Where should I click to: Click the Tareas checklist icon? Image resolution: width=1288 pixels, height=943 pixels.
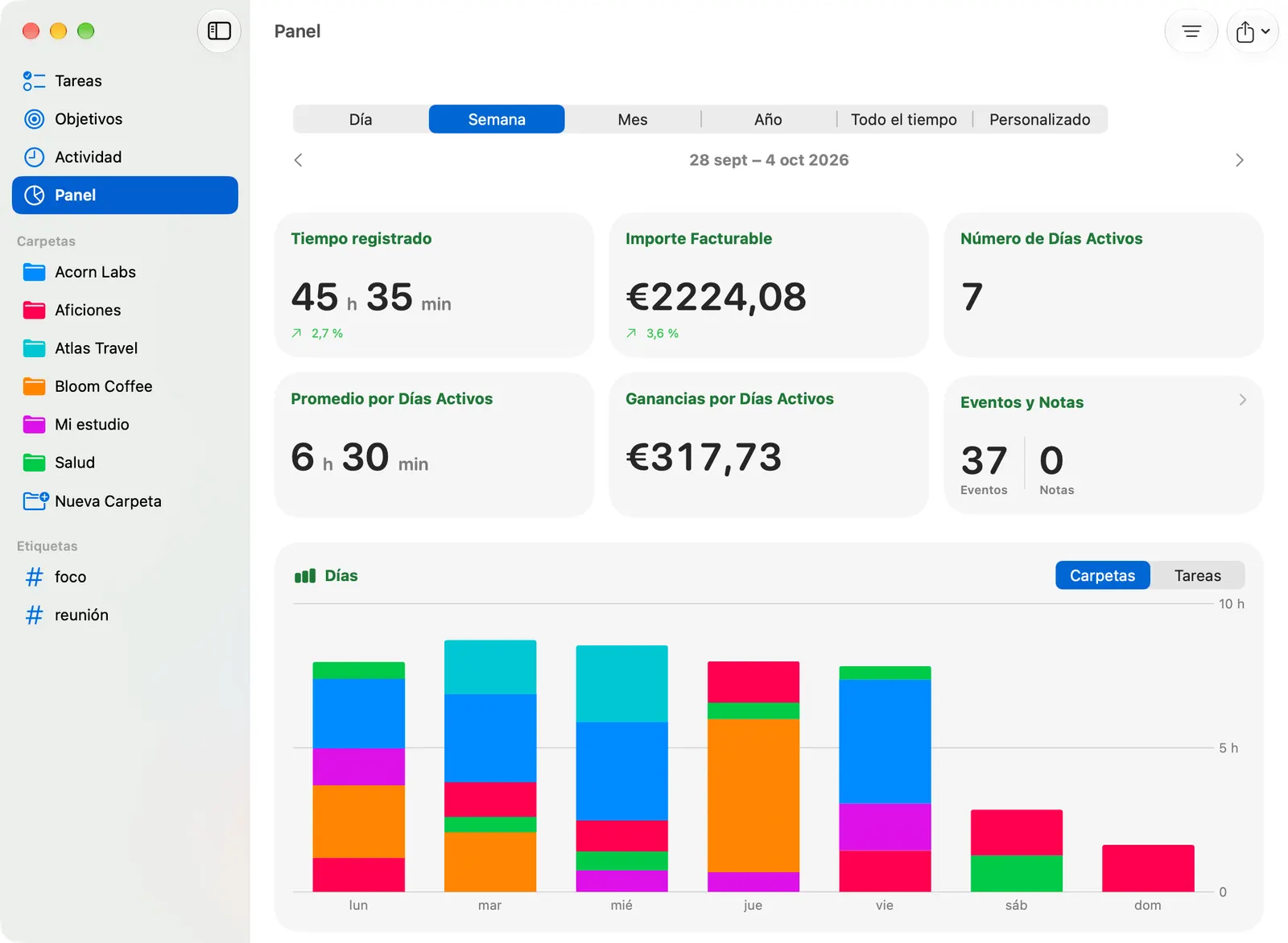tap(34, 81)
